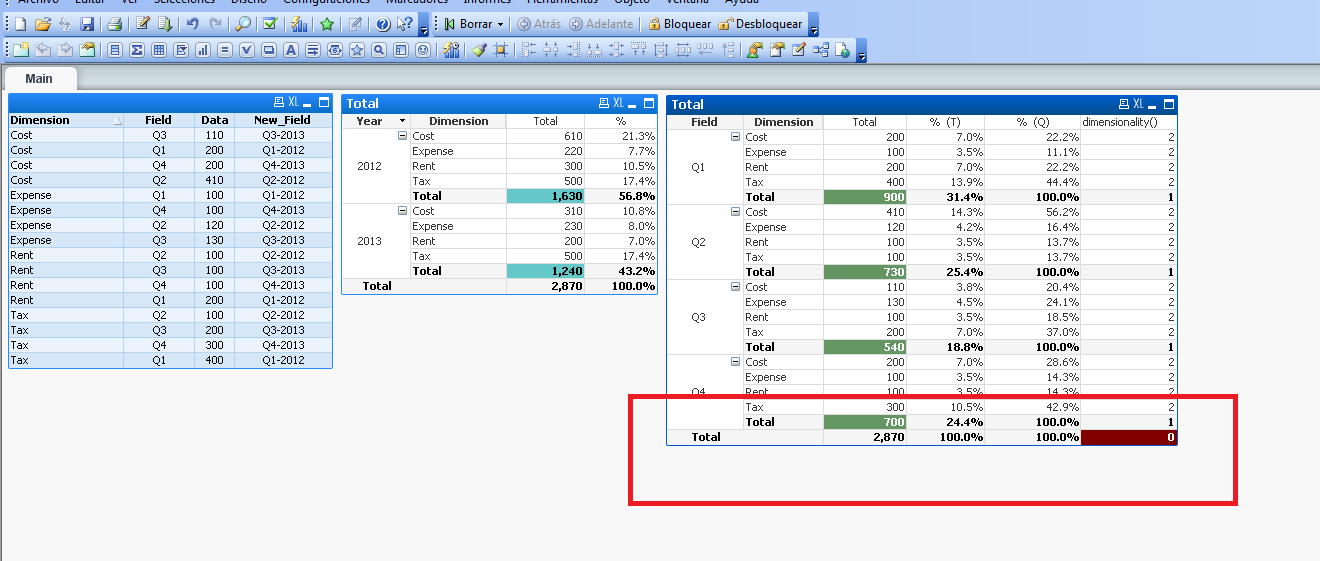This screenshot has height=561, width=1320.
Task: Click the New document icon
Action: coord(20,24)
